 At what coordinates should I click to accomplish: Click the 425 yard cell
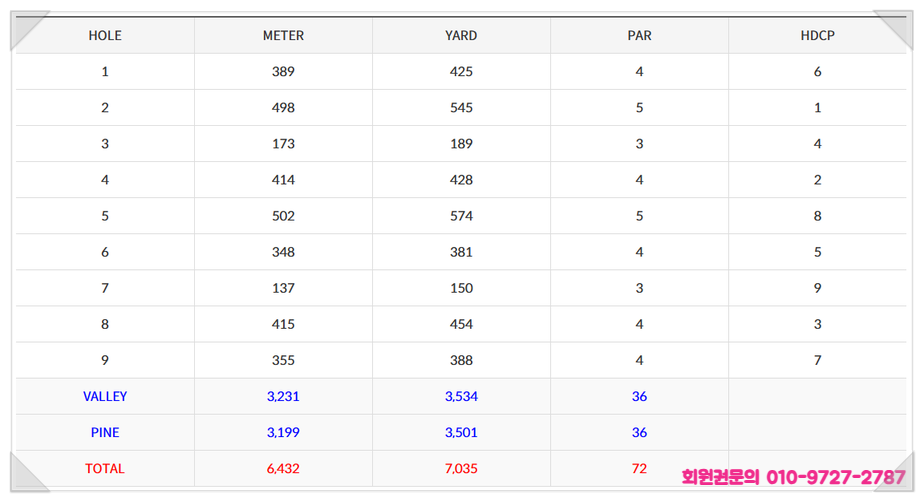click(461, 71)
